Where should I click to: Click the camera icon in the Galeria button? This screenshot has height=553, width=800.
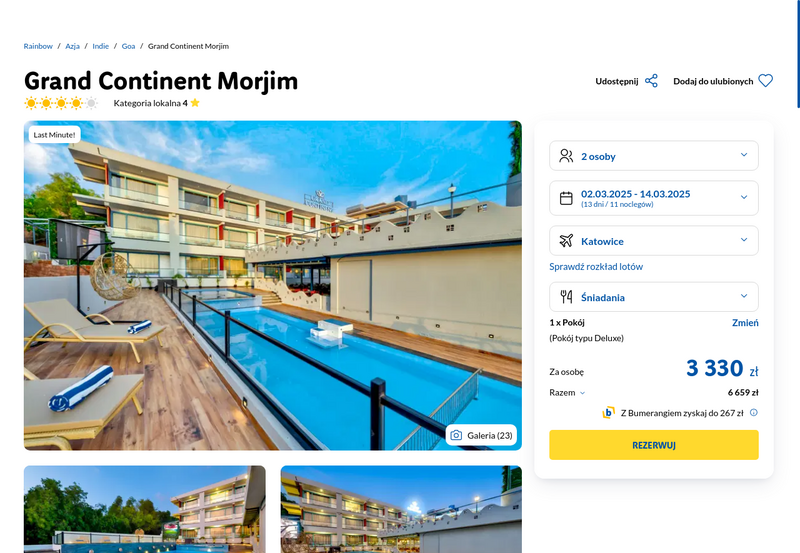(x=456, y=435)
